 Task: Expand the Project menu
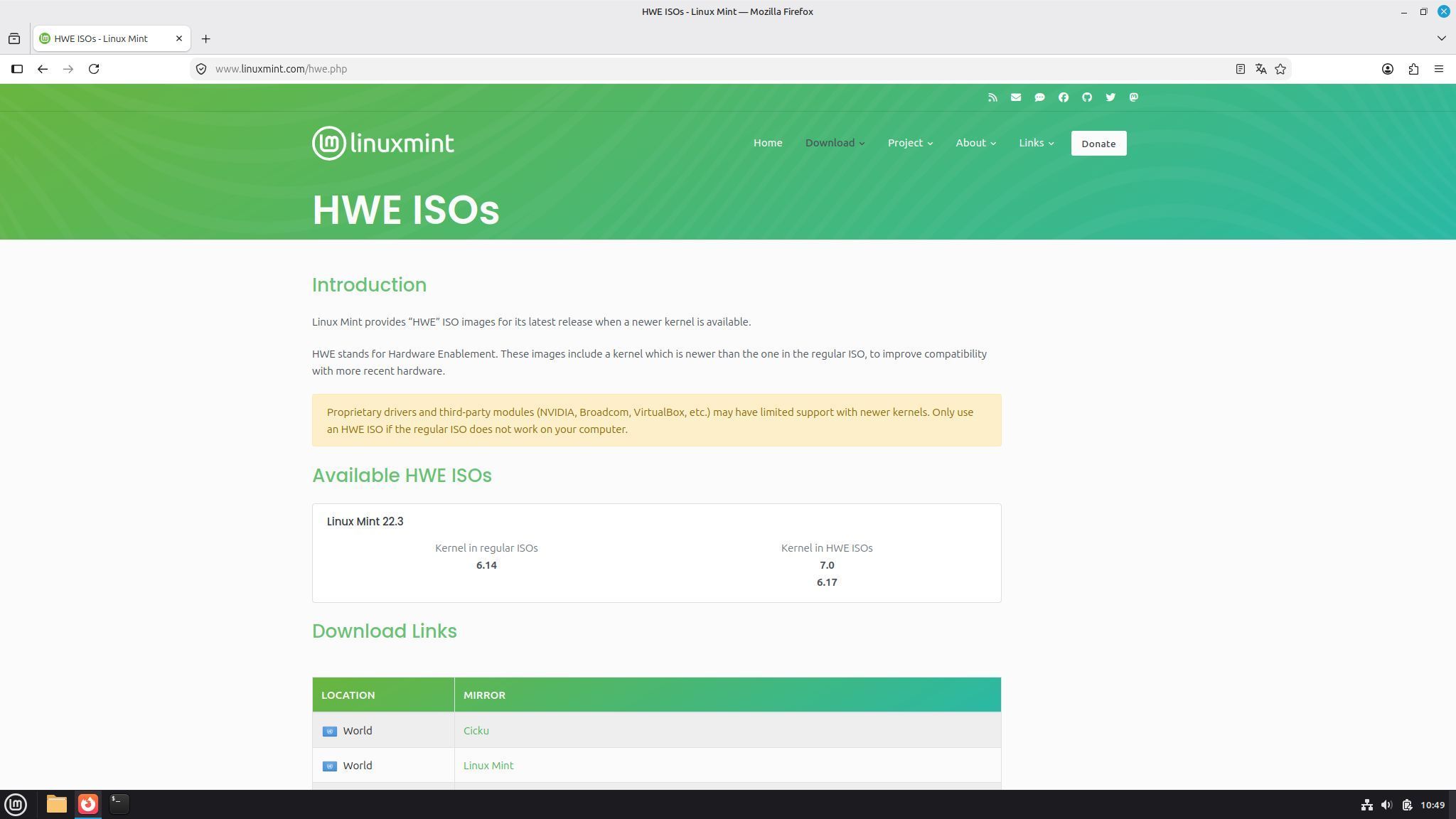point(910,143)
